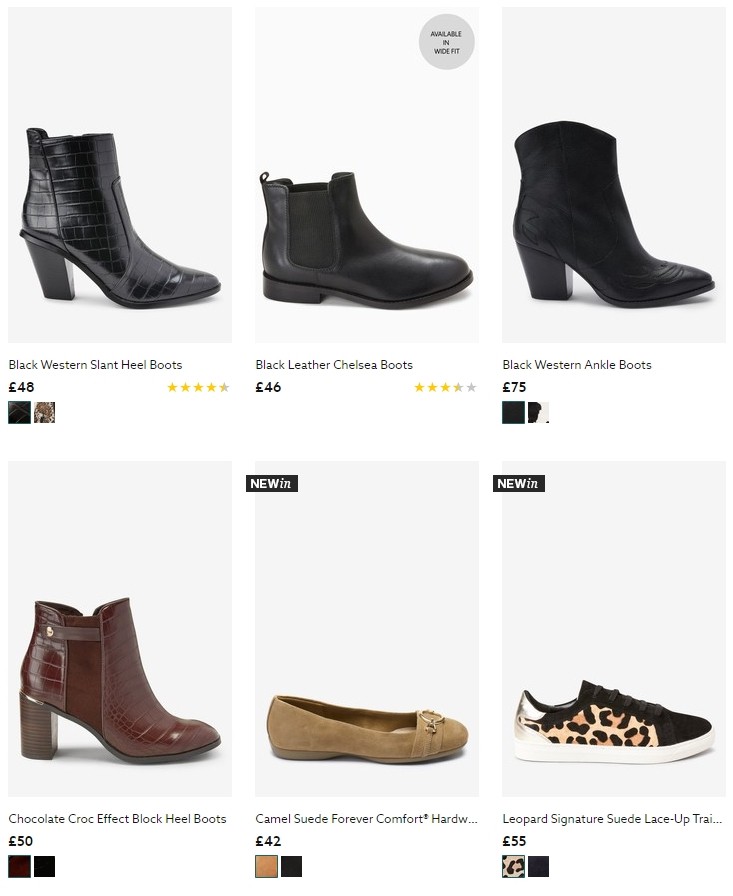This screenshot has height=896, width=733.
Task: Select the camel swatch under the suede flats
Action: coord(265,866)
